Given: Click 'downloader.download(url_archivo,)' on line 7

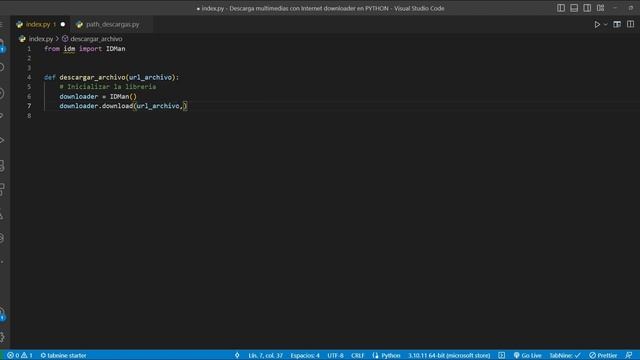Looking at the screenshot, I should point(123,106).
